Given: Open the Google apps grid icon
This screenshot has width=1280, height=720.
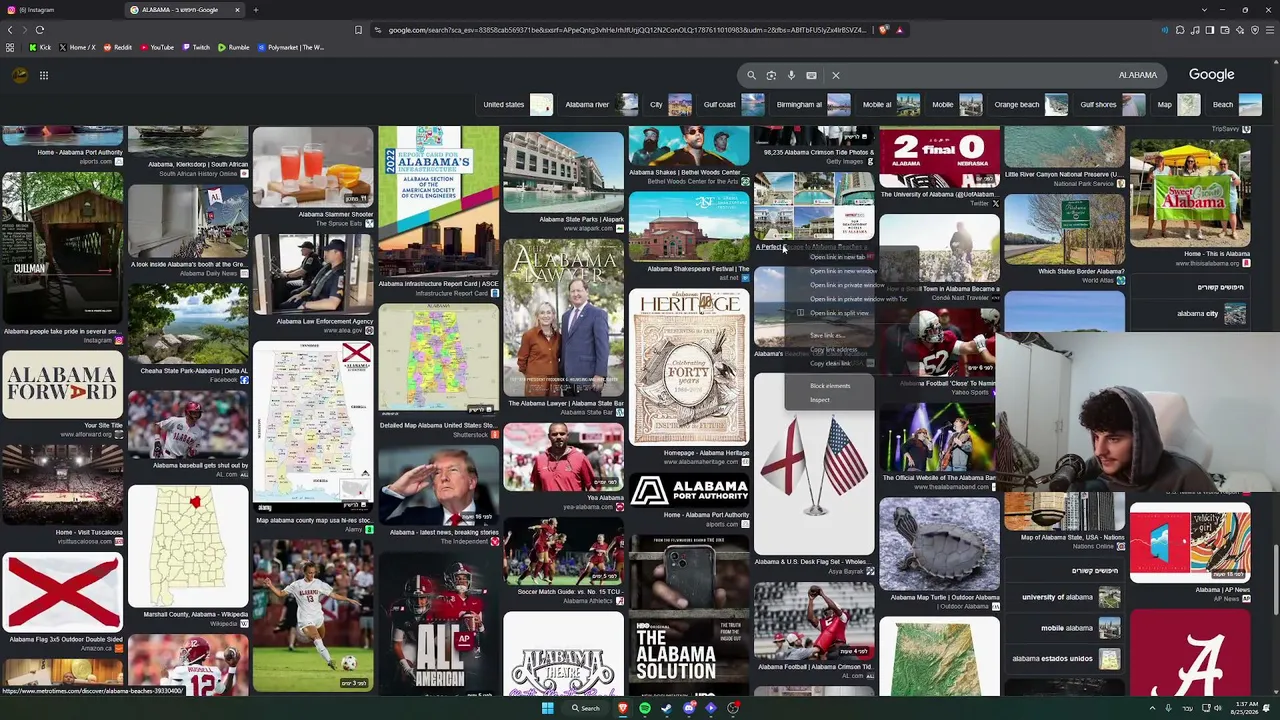Looking at the screenshot, I should 44,75.
